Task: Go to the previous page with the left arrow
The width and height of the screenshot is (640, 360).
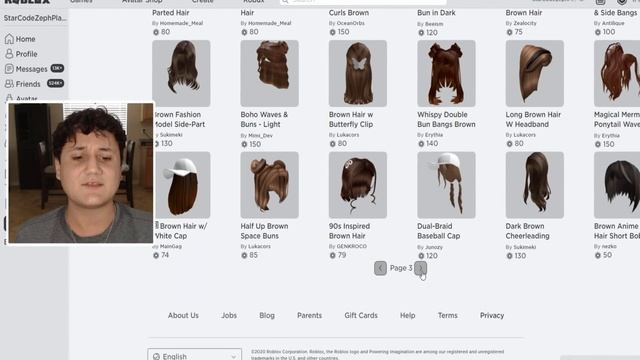Action: coord(380,268)
